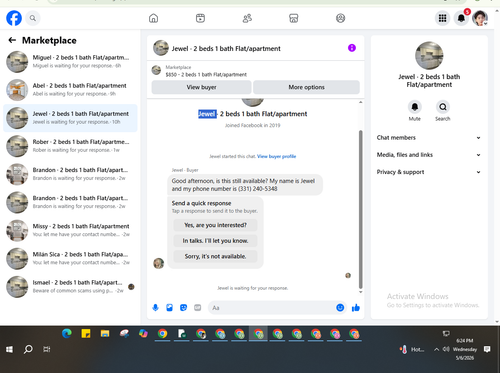Open Task View on the taskbar
The image size is (500, 373).
click(x=47, y=349)
